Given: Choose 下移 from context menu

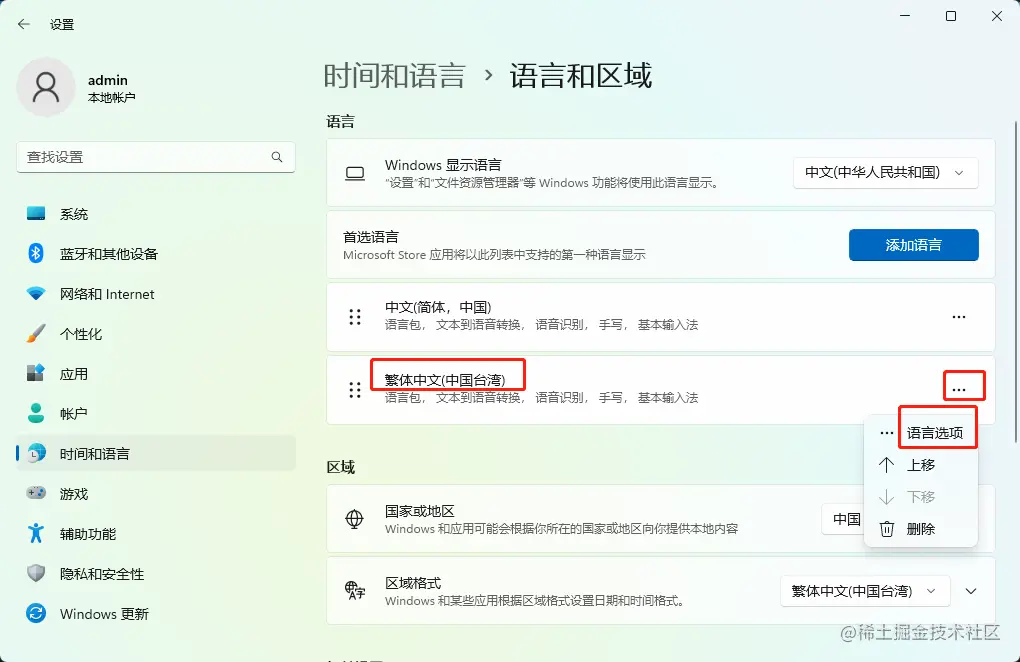Looking at the screenshot, I should pyautogui.click(x=920, y=497).
